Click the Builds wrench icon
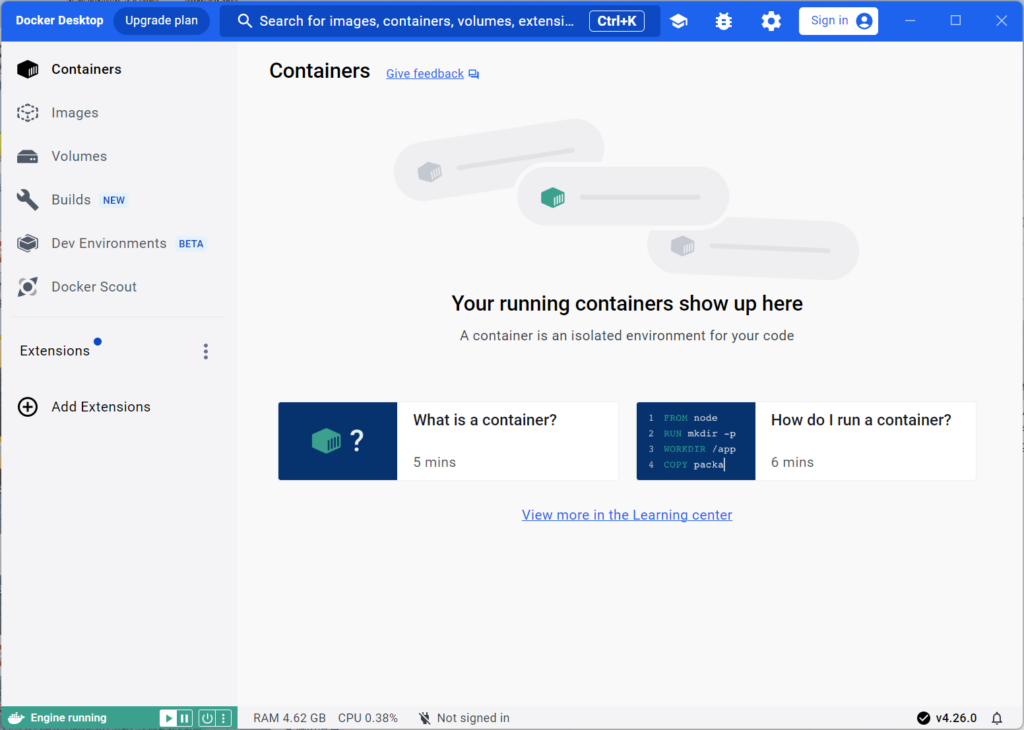This screenshot has width=1024, height=730. coord(27,200)
